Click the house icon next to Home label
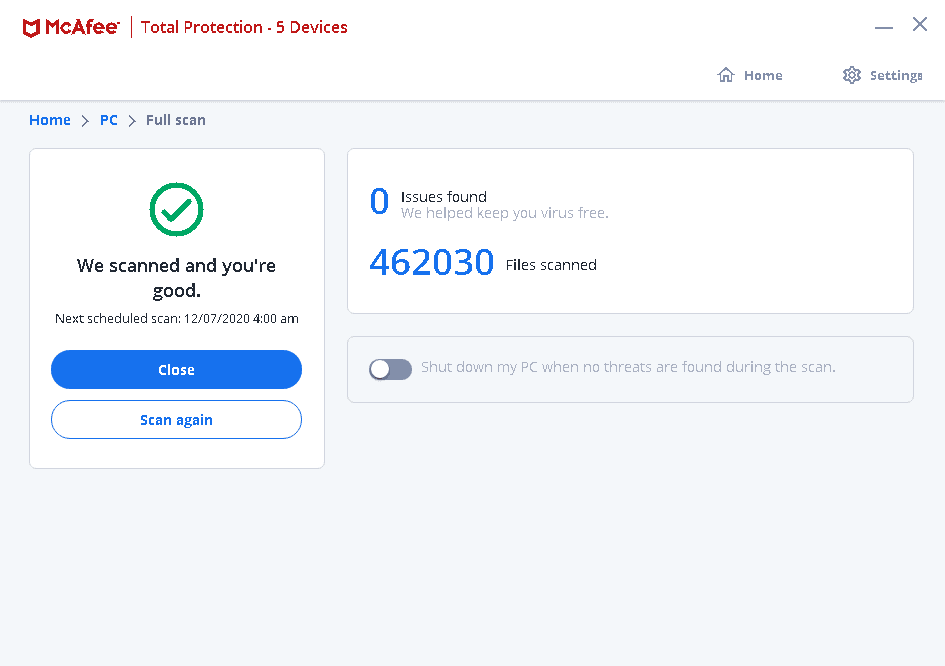 726,74
